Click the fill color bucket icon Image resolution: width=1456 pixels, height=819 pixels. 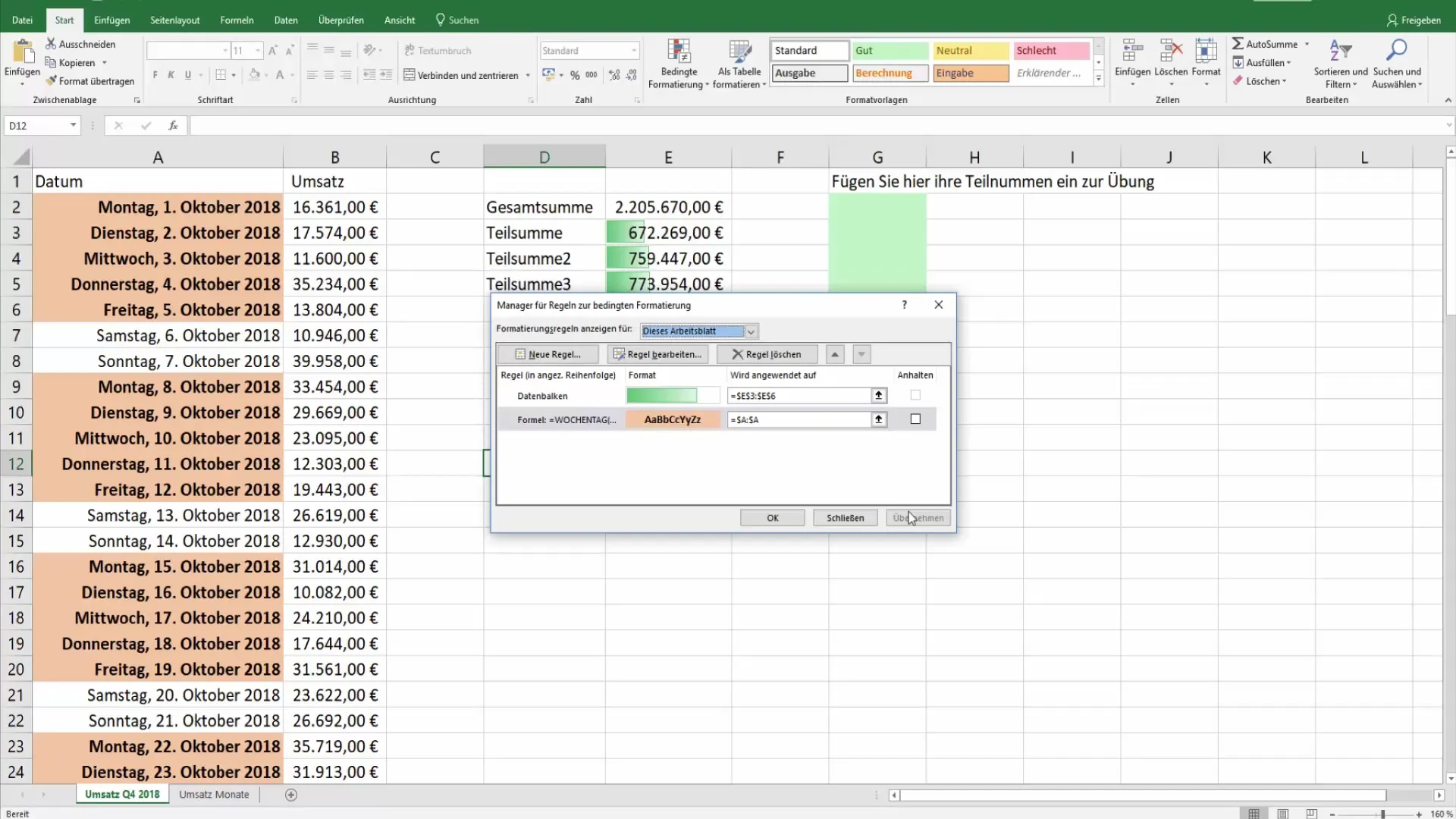tap(255, 75)
